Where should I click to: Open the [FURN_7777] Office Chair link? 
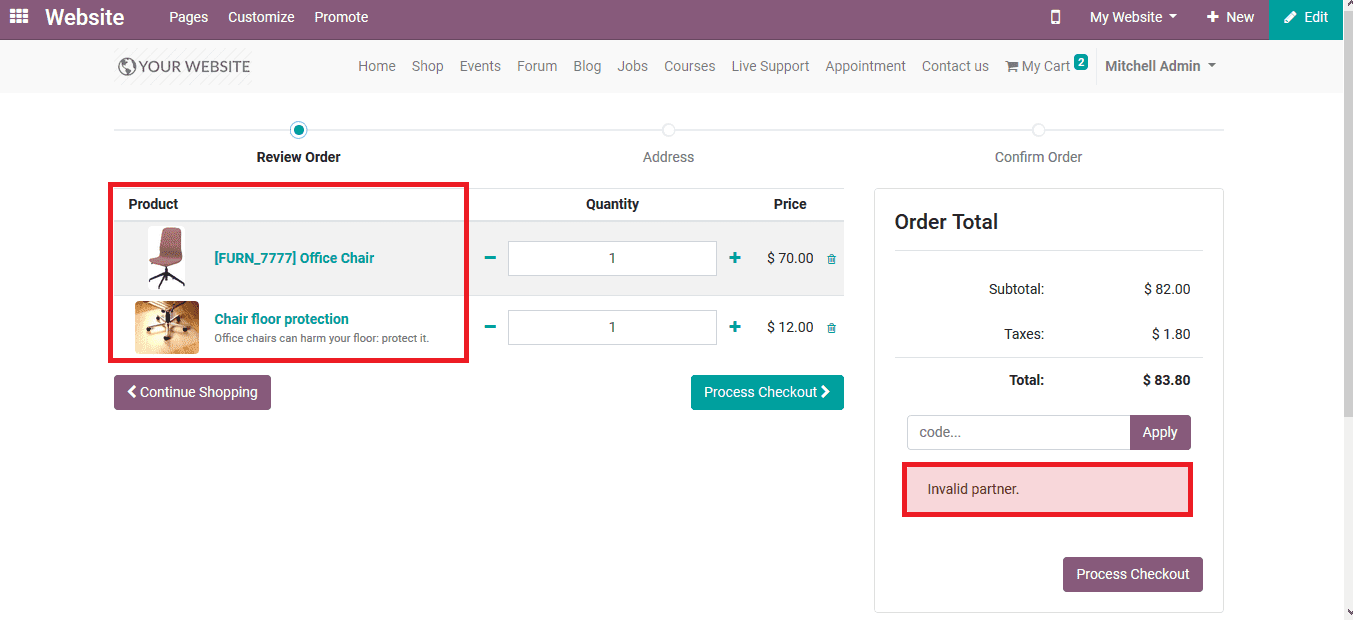tap(294, 258)
